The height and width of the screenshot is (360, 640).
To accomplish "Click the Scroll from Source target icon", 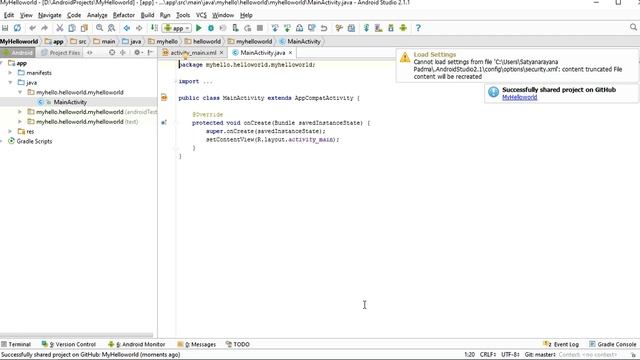I will click(x=112, y=53).
